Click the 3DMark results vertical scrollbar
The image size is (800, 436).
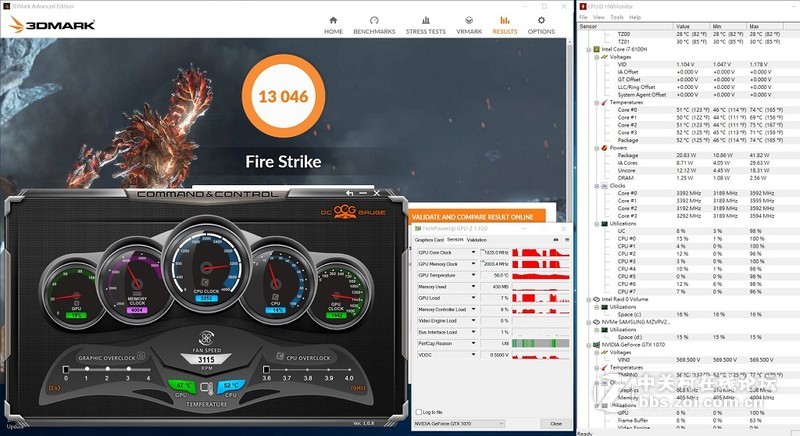569,132
